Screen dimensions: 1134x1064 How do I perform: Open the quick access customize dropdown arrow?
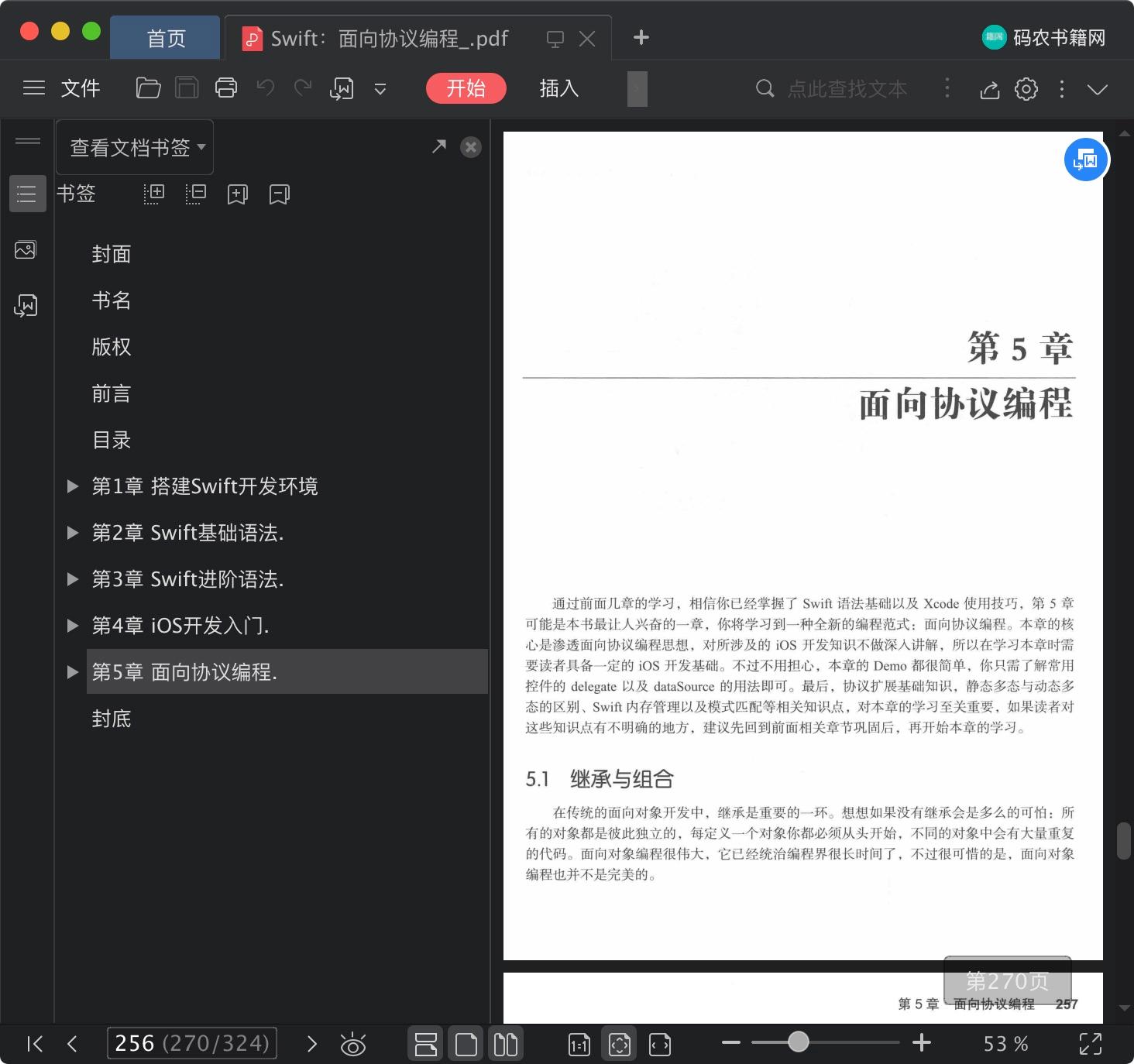coord(380,89)
